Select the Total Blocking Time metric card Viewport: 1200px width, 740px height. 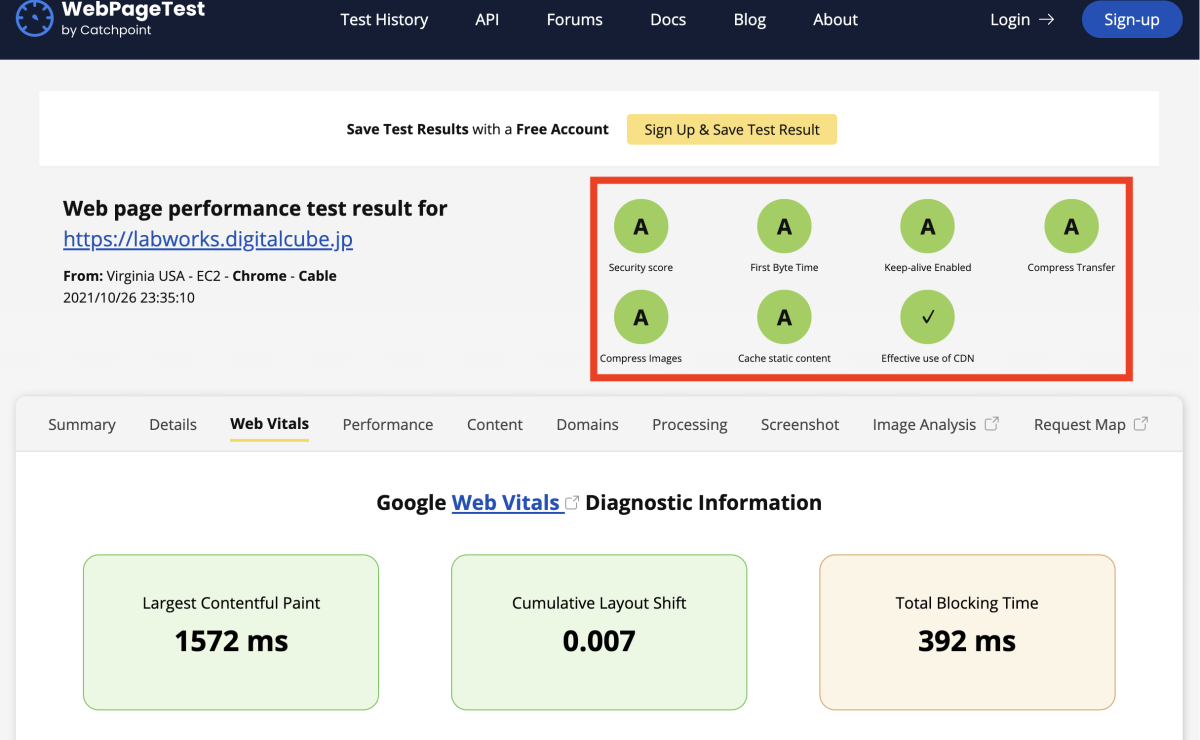pos(967,632)
